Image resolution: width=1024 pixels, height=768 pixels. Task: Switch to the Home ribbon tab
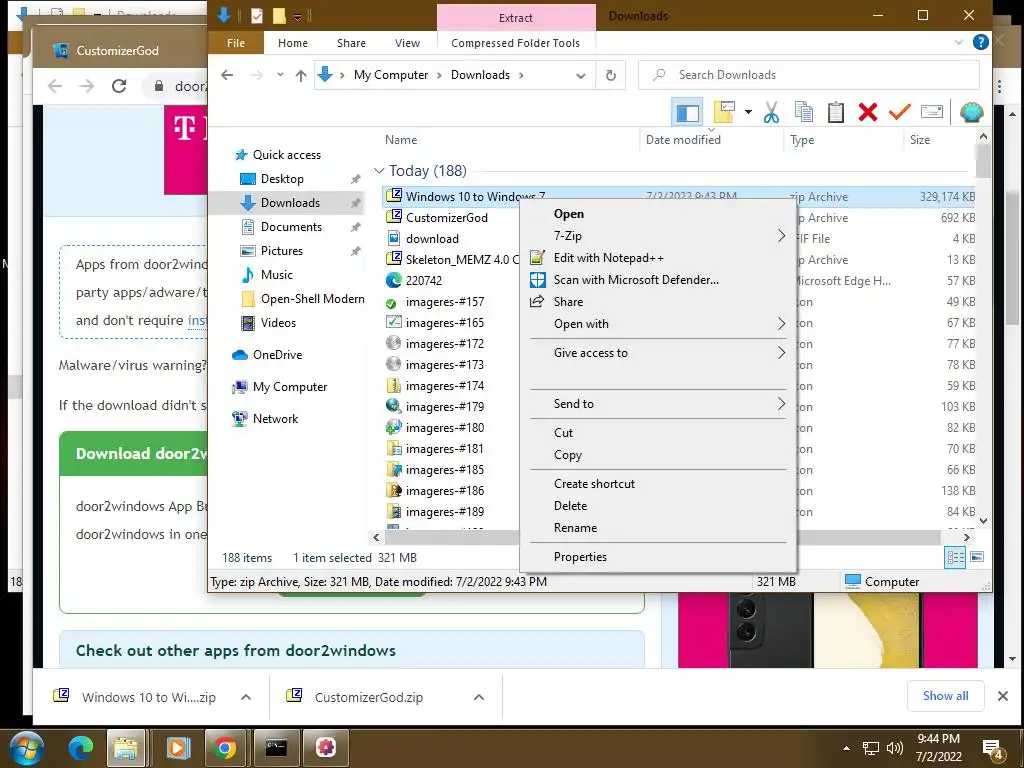click(293, 43)
